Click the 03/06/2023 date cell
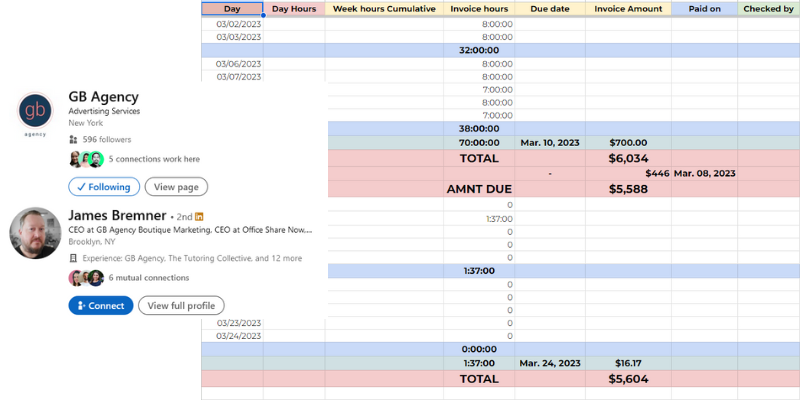Viewport: 800px width, 400px height. click(x=232, y=64)
